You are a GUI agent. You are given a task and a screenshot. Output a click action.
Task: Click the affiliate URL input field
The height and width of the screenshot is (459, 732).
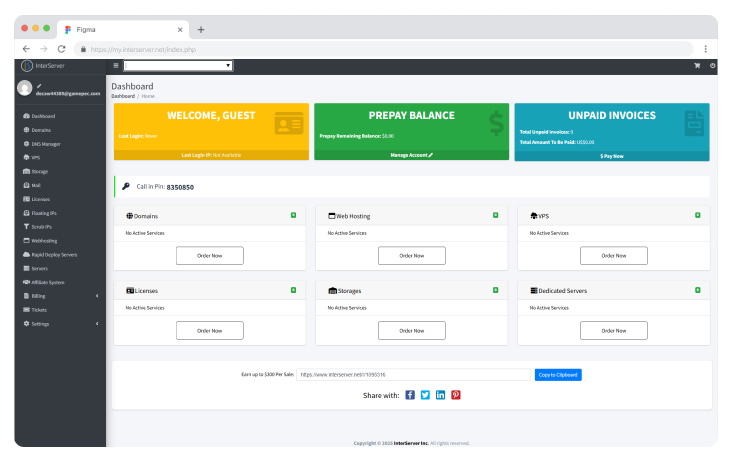click(x=414, y=375)
